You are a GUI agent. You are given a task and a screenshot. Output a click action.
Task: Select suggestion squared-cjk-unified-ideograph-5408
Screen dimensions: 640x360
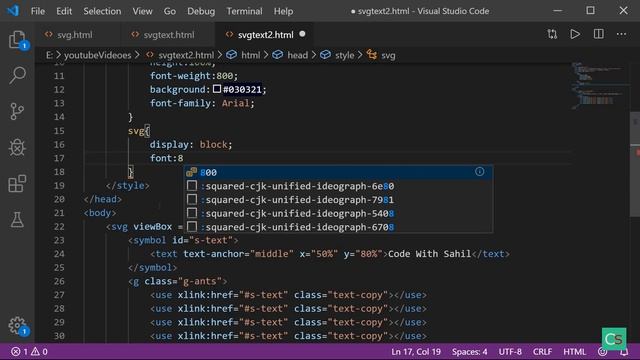pos(338,213)
